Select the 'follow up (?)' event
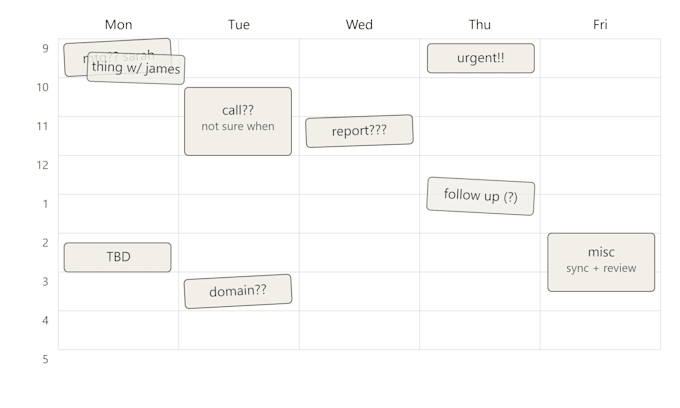680x408 pixels. coord(481,196)
